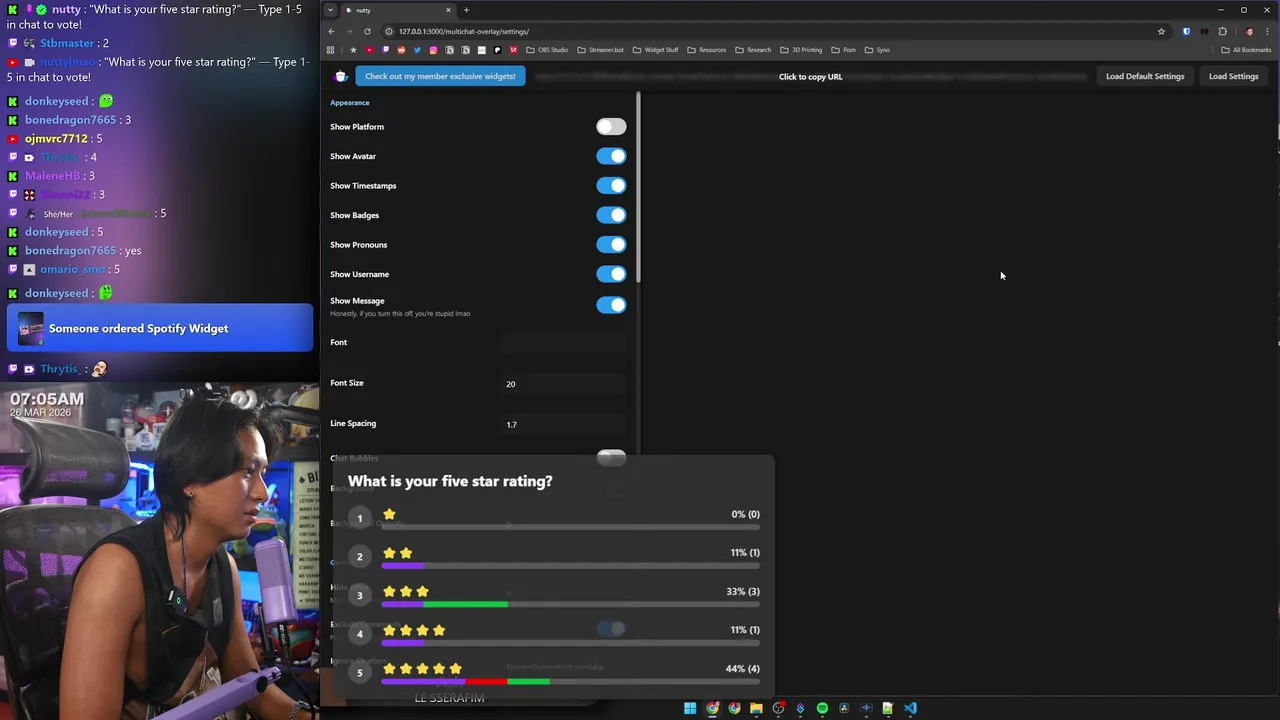The image size is (1280, 720).
Task: Click the Line Spacing input field
Action: pos(565,424)
